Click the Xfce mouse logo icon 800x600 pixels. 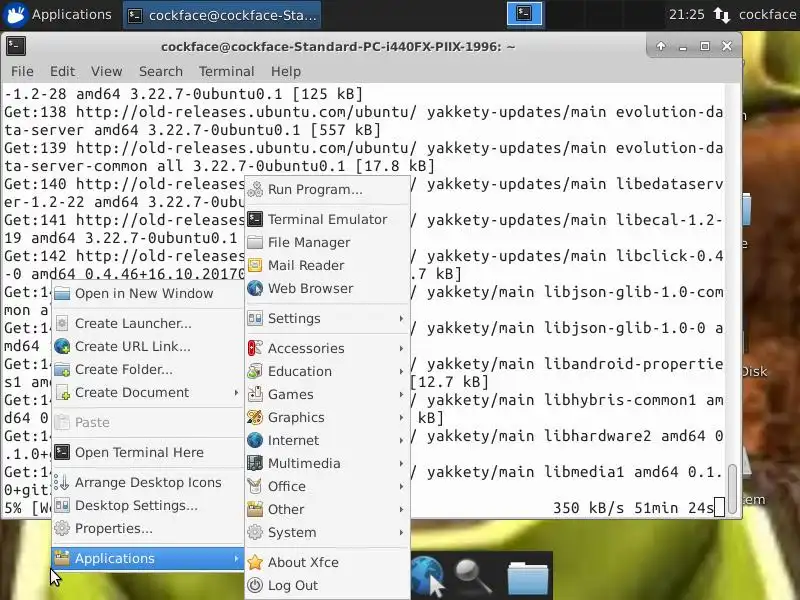(x=15, y=15)
